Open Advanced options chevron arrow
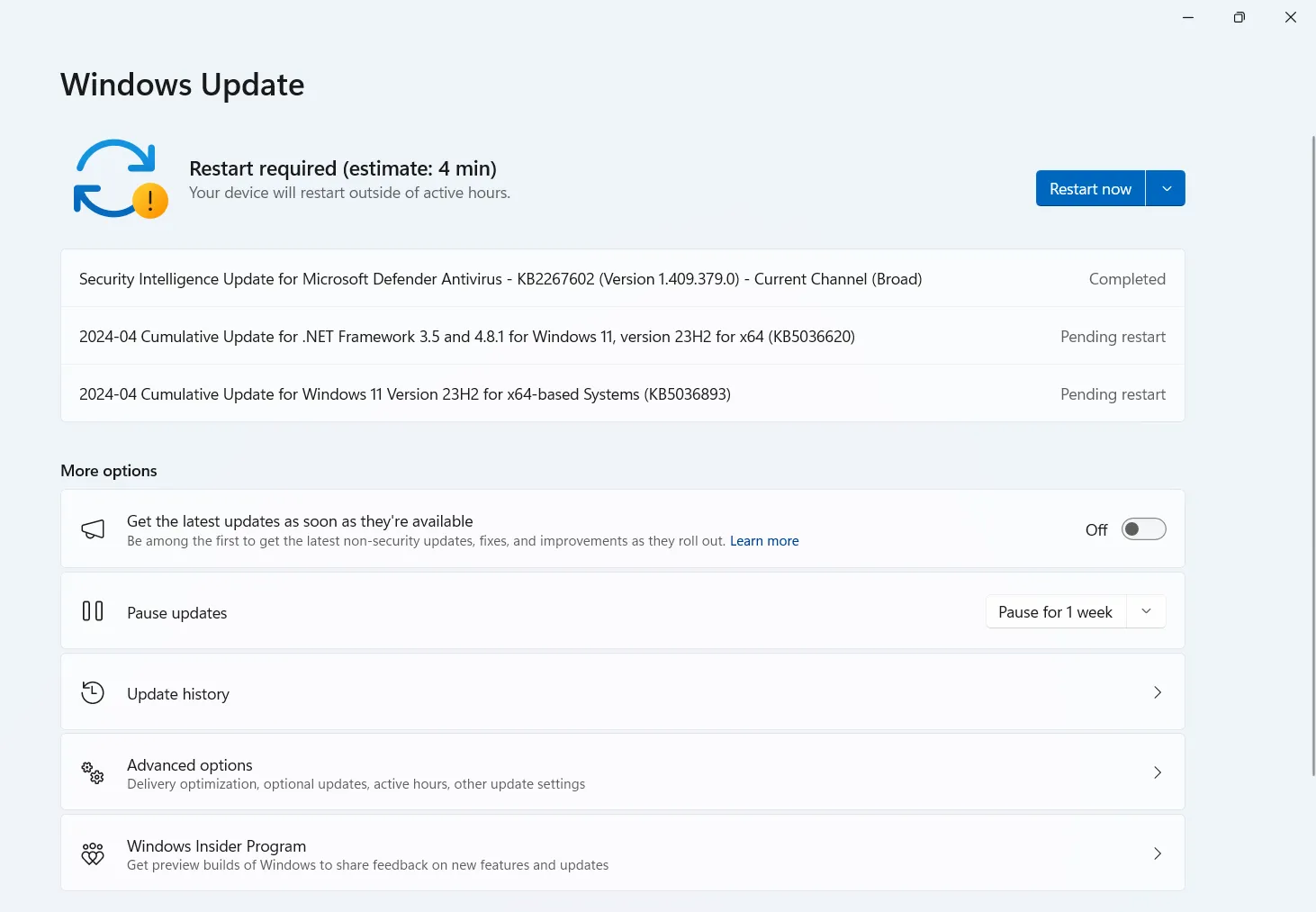Viewport: 1316px width, 912px height. tap(1158, 772)
